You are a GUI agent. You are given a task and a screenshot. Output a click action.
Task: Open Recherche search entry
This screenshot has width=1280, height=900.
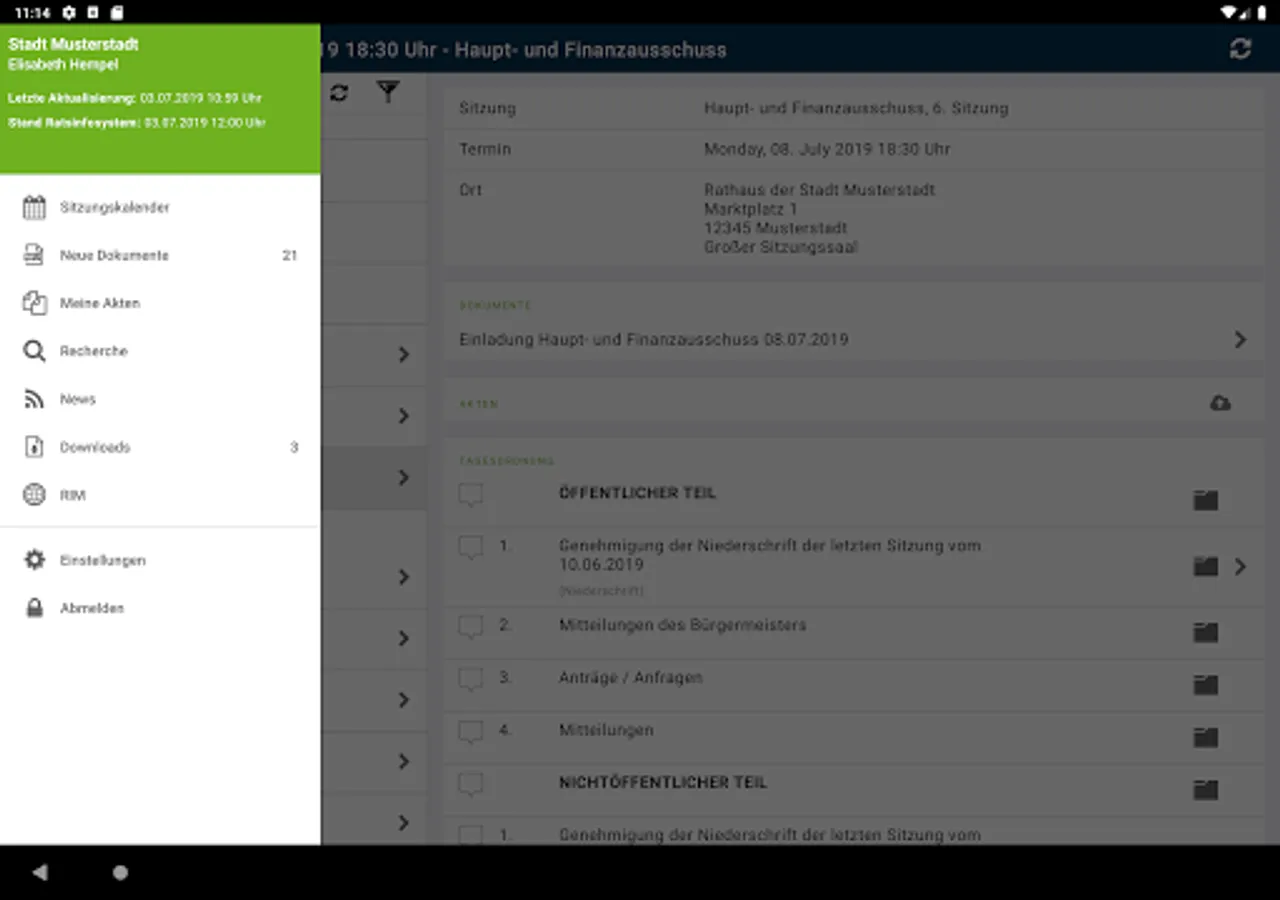point(160,351)
